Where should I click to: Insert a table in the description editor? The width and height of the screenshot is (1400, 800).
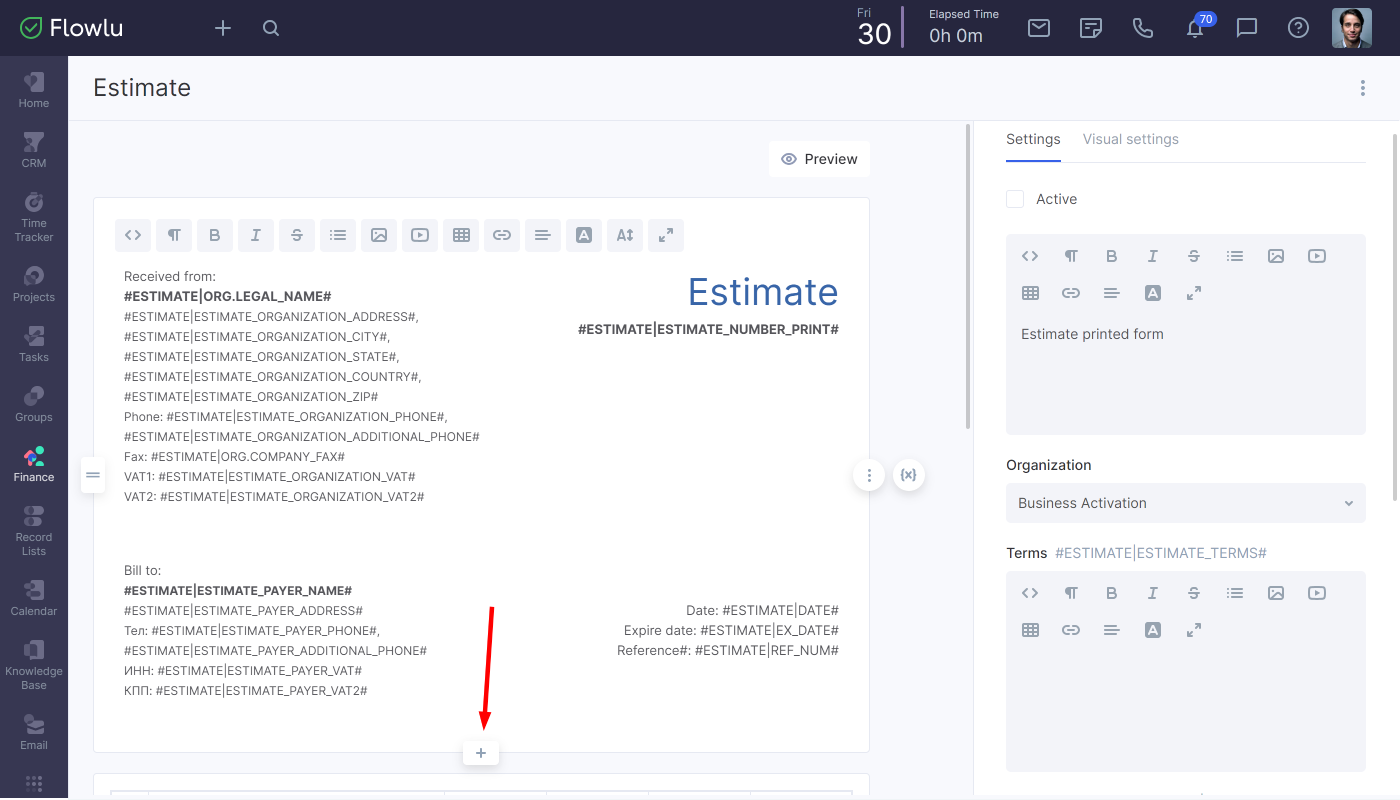coord(1030,293)
